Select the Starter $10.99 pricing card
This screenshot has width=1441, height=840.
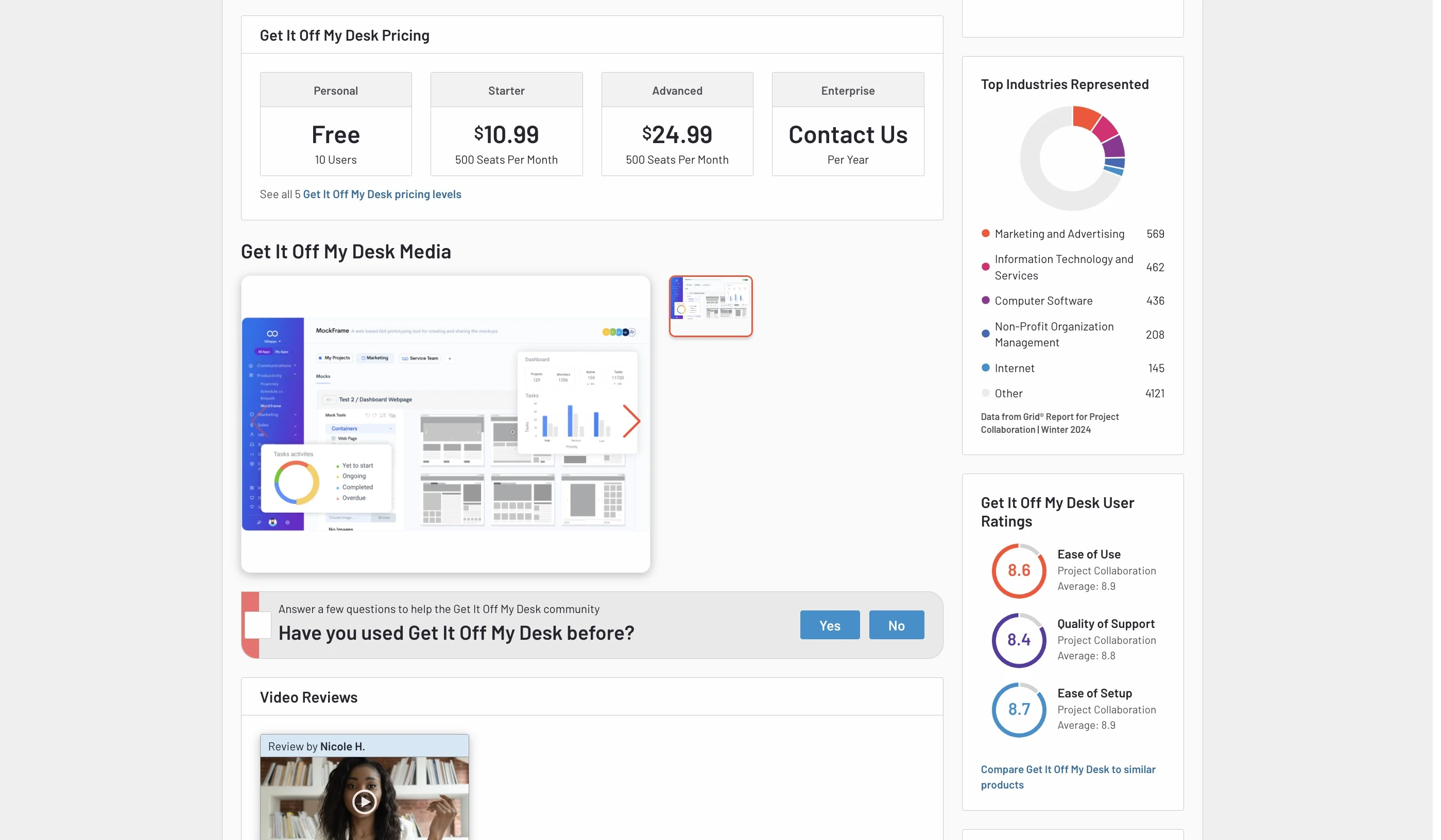click(x=506, y=124)
